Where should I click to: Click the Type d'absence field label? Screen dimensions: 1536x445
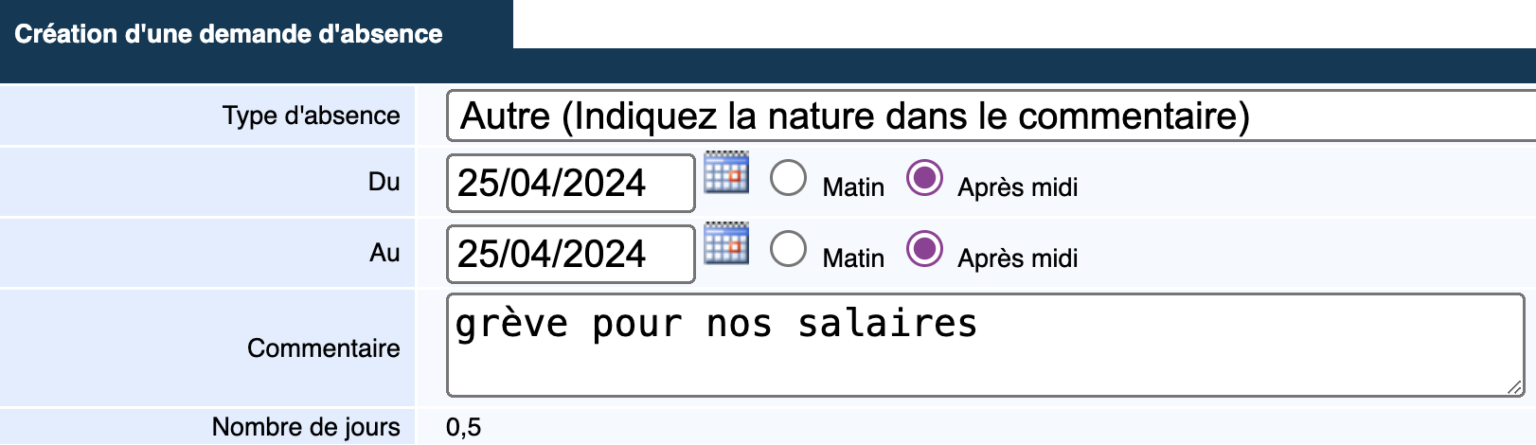pyautogui.click(x=311, y=115)
